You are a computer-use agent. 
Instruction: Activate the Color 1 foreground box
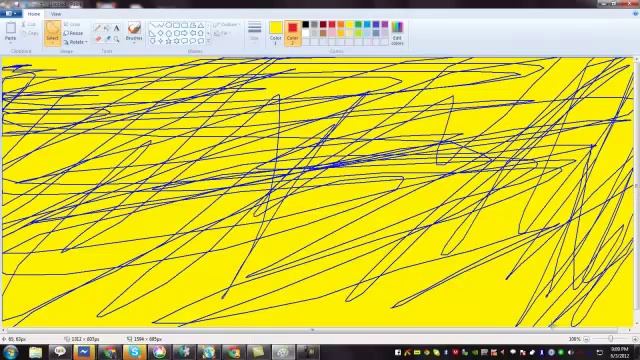[276, 33]
